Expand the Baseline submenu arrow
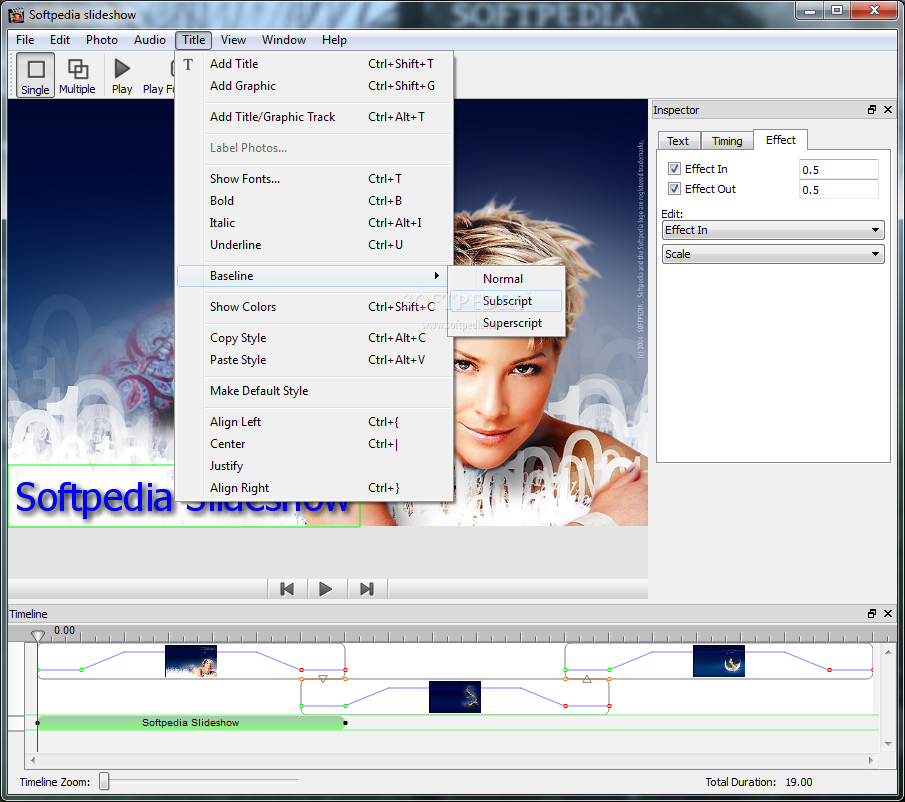 [x=437, y=276]
